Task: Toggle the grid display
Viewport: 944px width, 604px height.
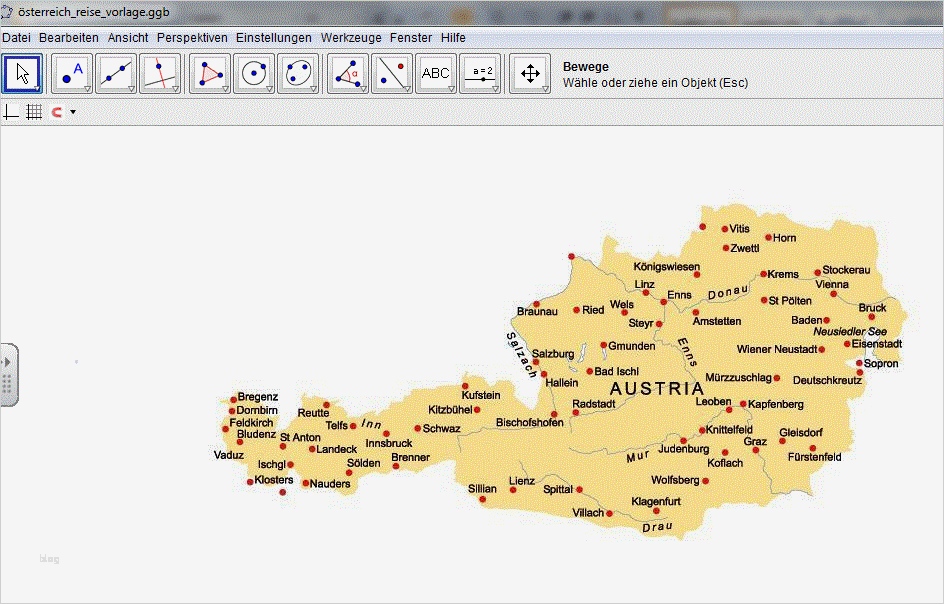Action: [34, 112]
